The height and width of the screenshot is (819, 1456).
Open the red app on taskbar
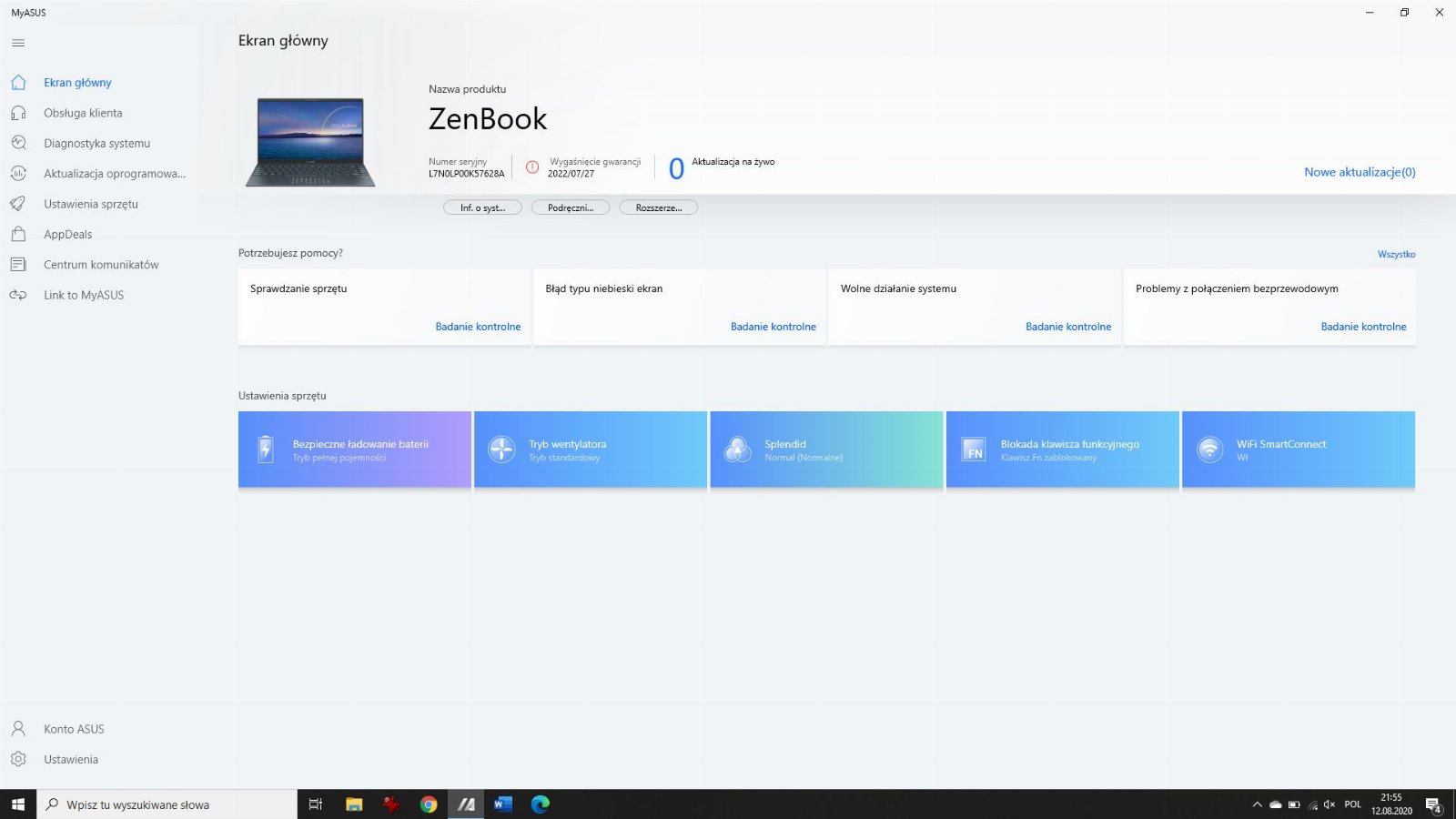point(391,804)
